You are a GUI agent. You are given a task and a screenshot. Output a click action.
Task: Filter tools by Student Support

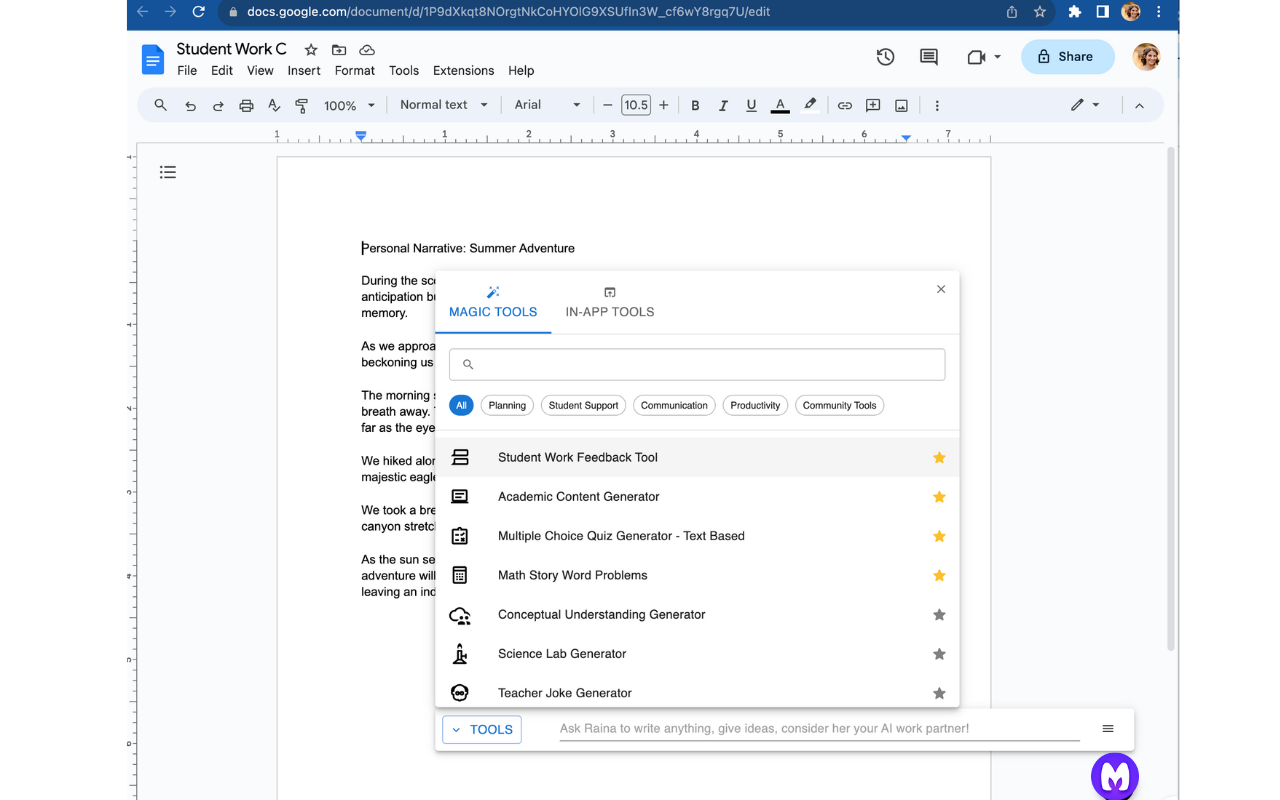(x=583, y=405)
